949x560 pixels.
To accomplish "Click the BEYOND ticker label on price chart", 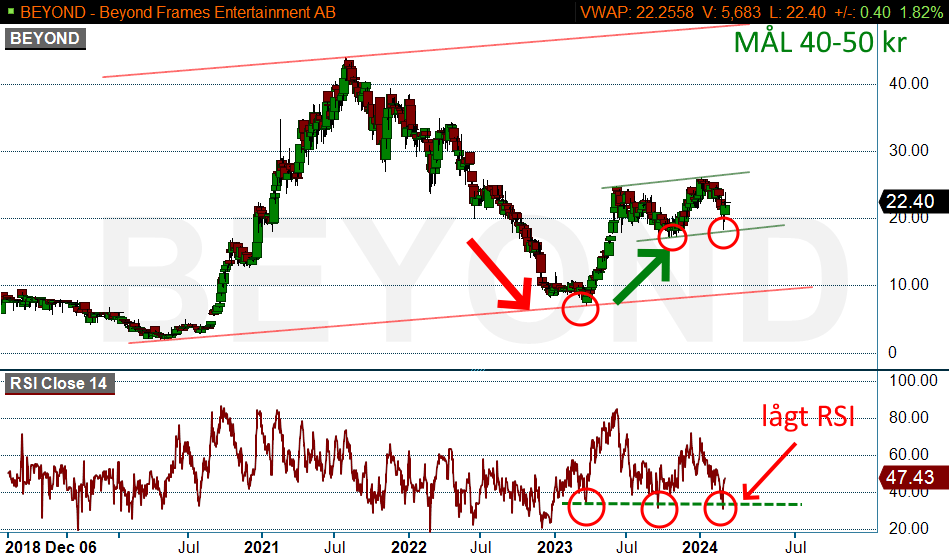I will pyautogui.click(x=45, y=39).
